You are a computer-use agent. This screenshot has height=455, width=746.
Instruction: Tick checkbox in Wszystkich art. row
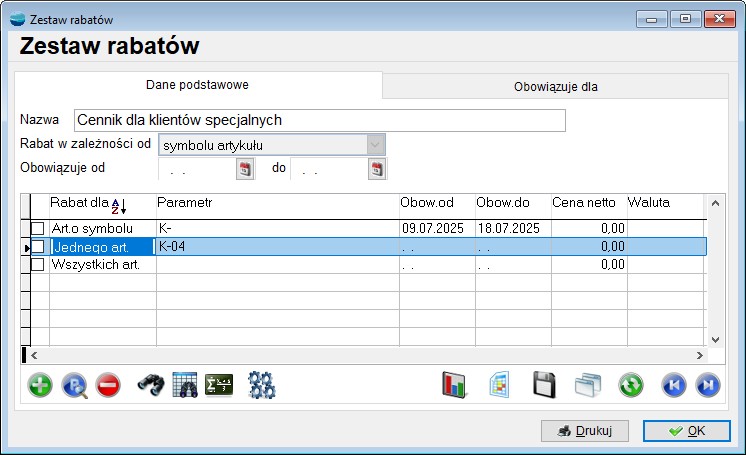pyautogui.click(x=38, y=265)
